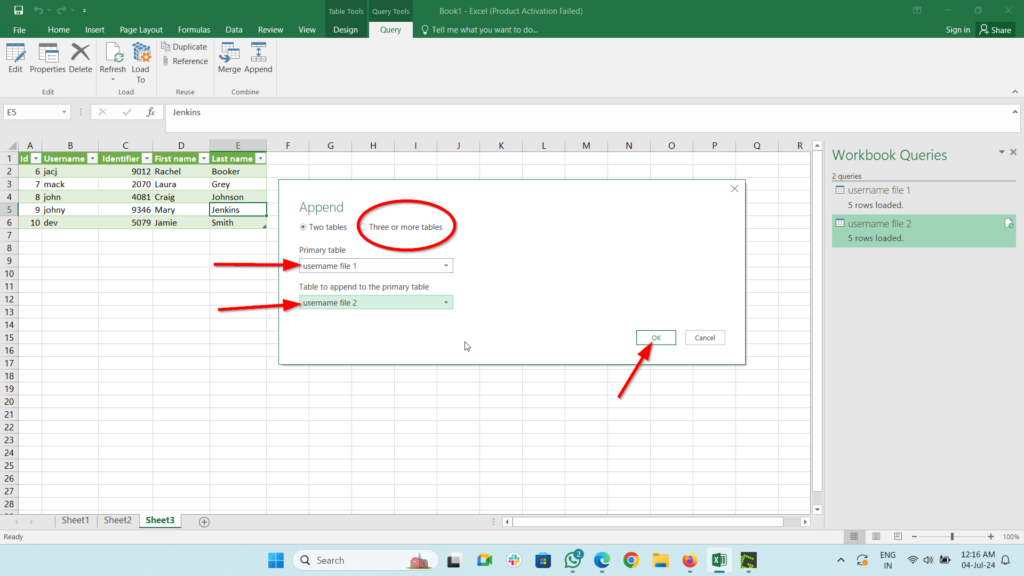This screenshot has width=1024, height=576.
Task: Click the Append icon in Combine group
Action: point(258,58)
